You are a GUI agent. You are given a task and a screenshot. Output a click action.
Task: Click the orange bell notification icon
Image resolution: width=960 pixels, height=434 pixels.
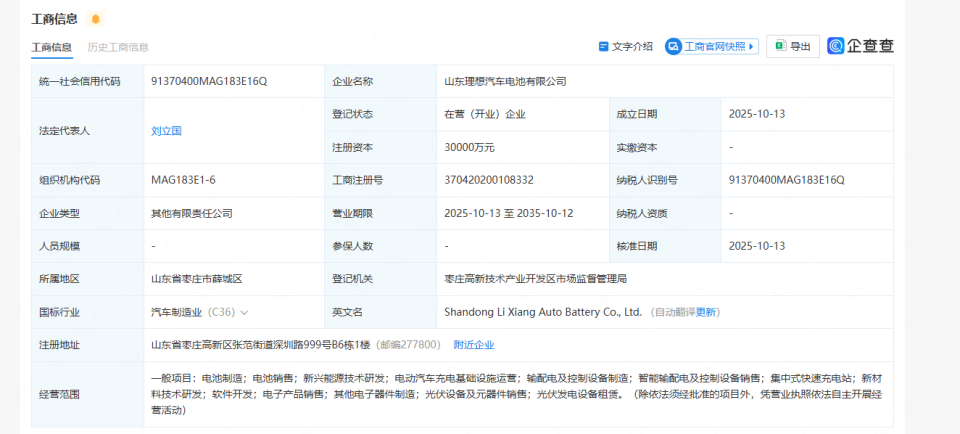[x=96, y=19]
